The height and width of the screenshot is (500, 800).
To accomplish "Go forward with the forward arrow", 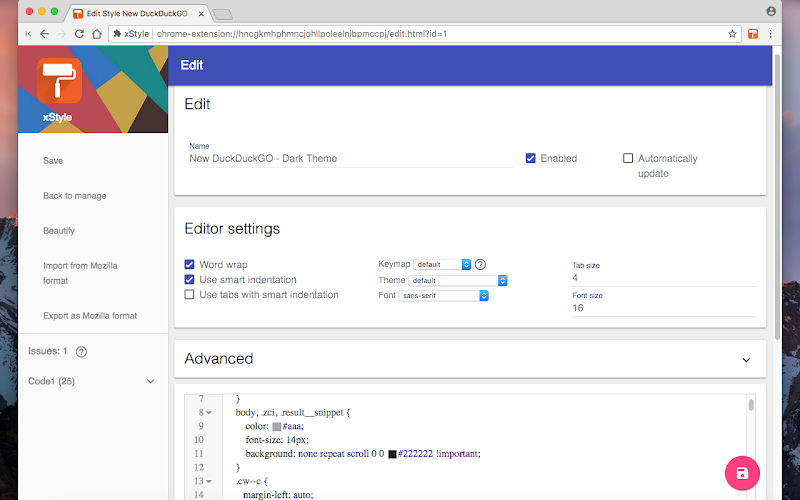I will [62, 34].
